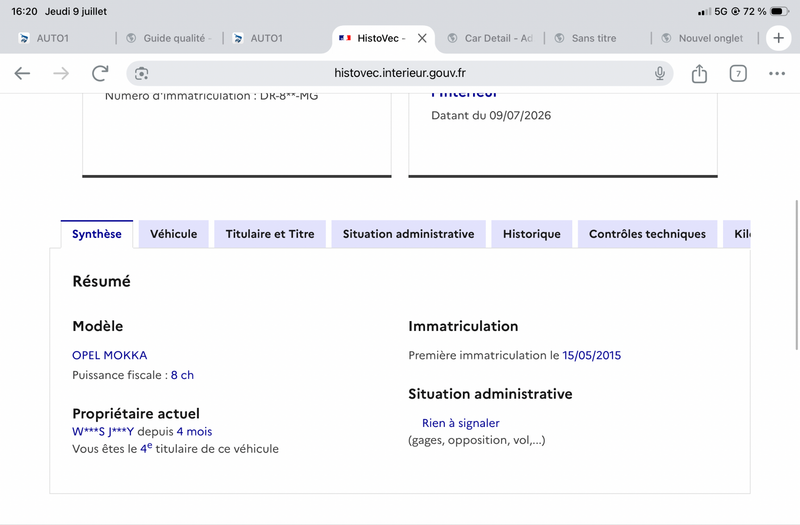Screen dimensions: 800x525
Task: Reload the HistoVec page
Action: 100,73
